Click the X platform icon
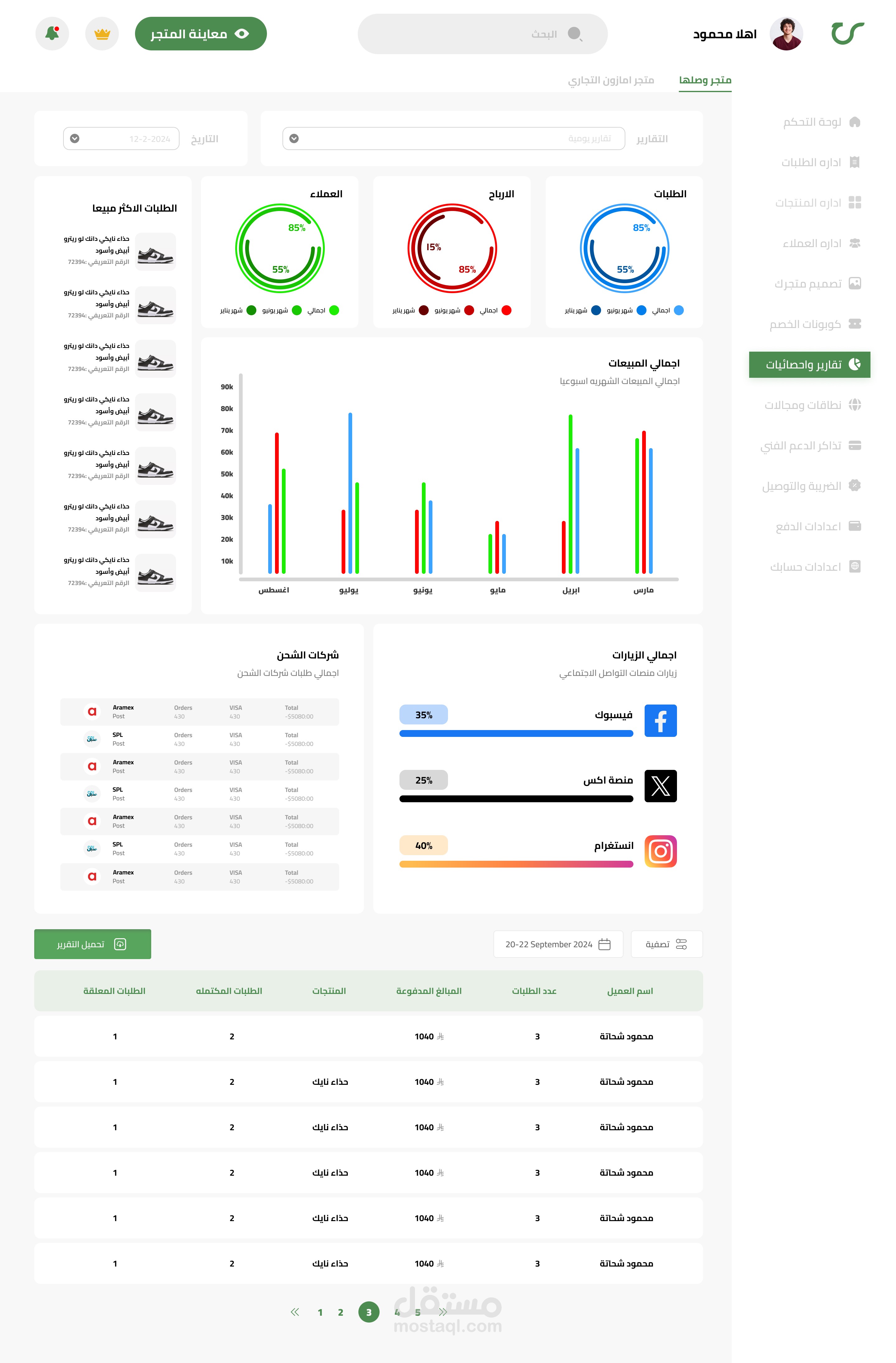 660,786
